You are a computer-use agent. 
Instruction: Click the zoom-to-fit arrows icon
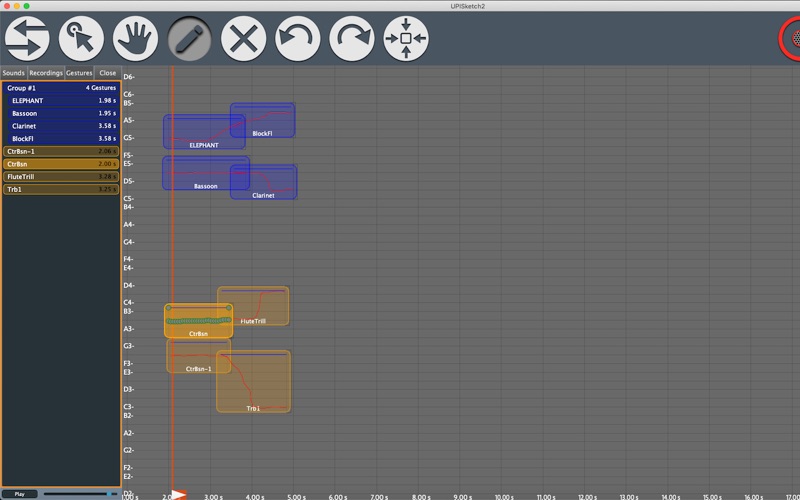(x=406, y=38)
